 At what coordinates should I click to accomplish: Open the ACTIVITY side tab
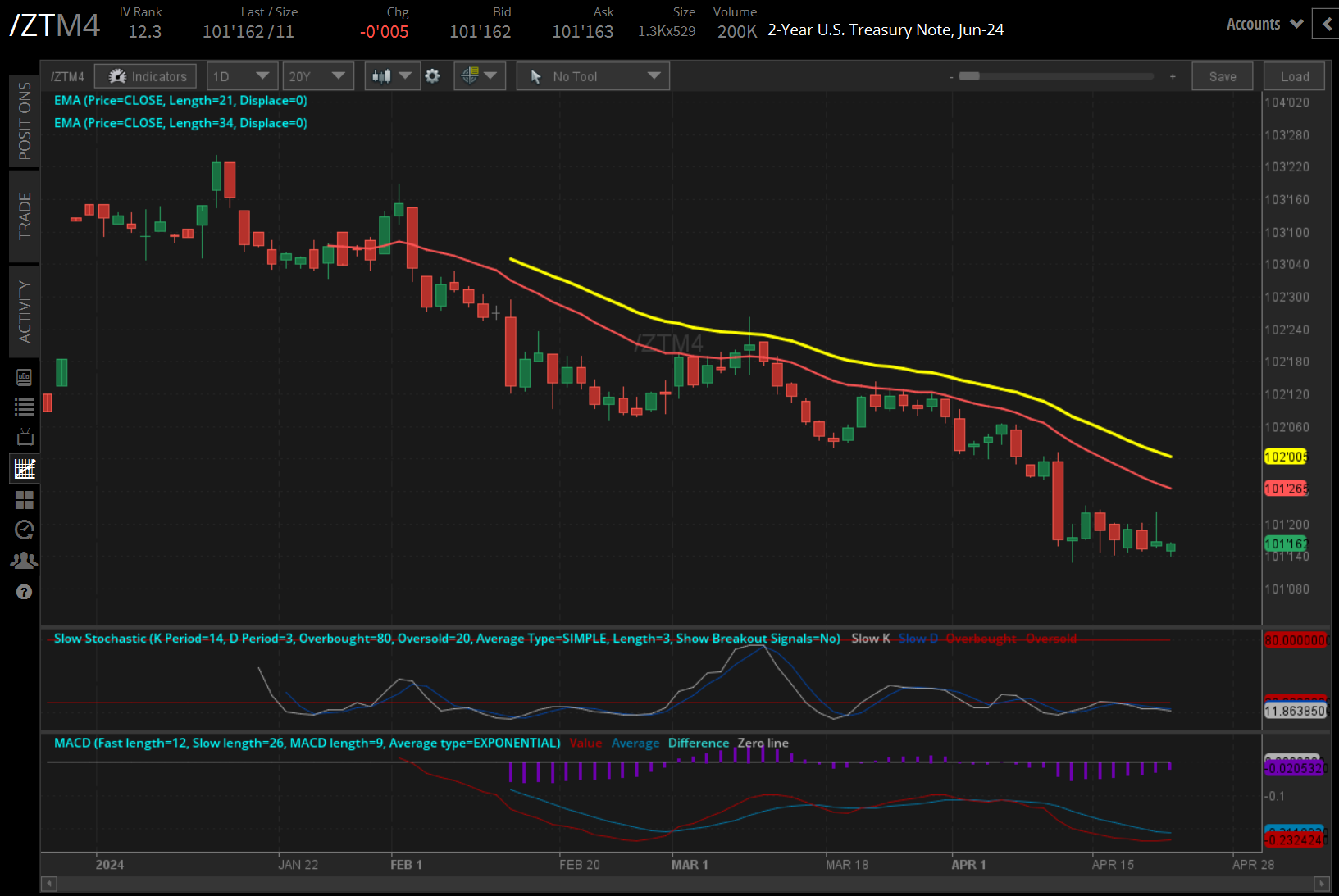pos(25,312)
